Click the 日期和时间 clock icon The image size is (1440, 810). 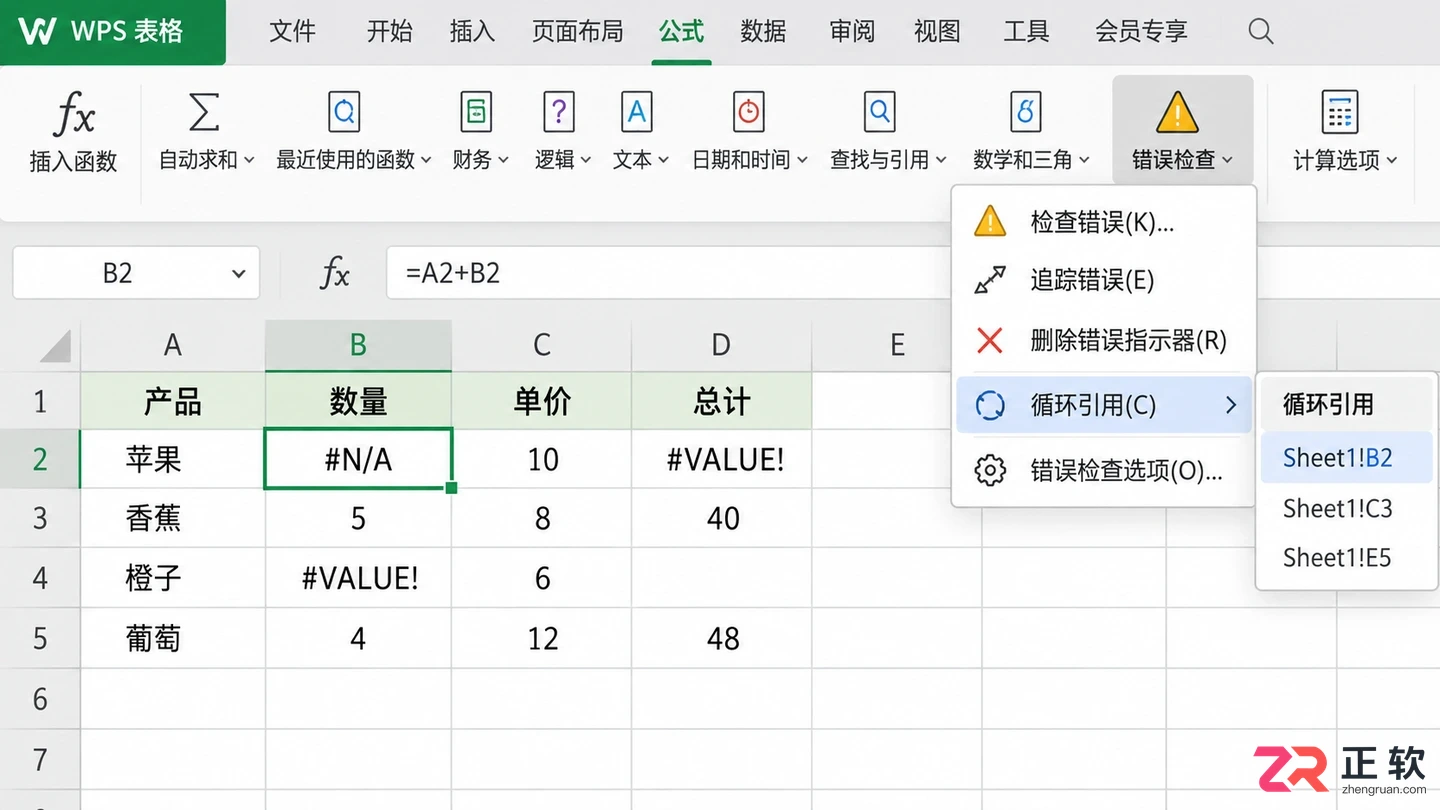coord(748,112)
